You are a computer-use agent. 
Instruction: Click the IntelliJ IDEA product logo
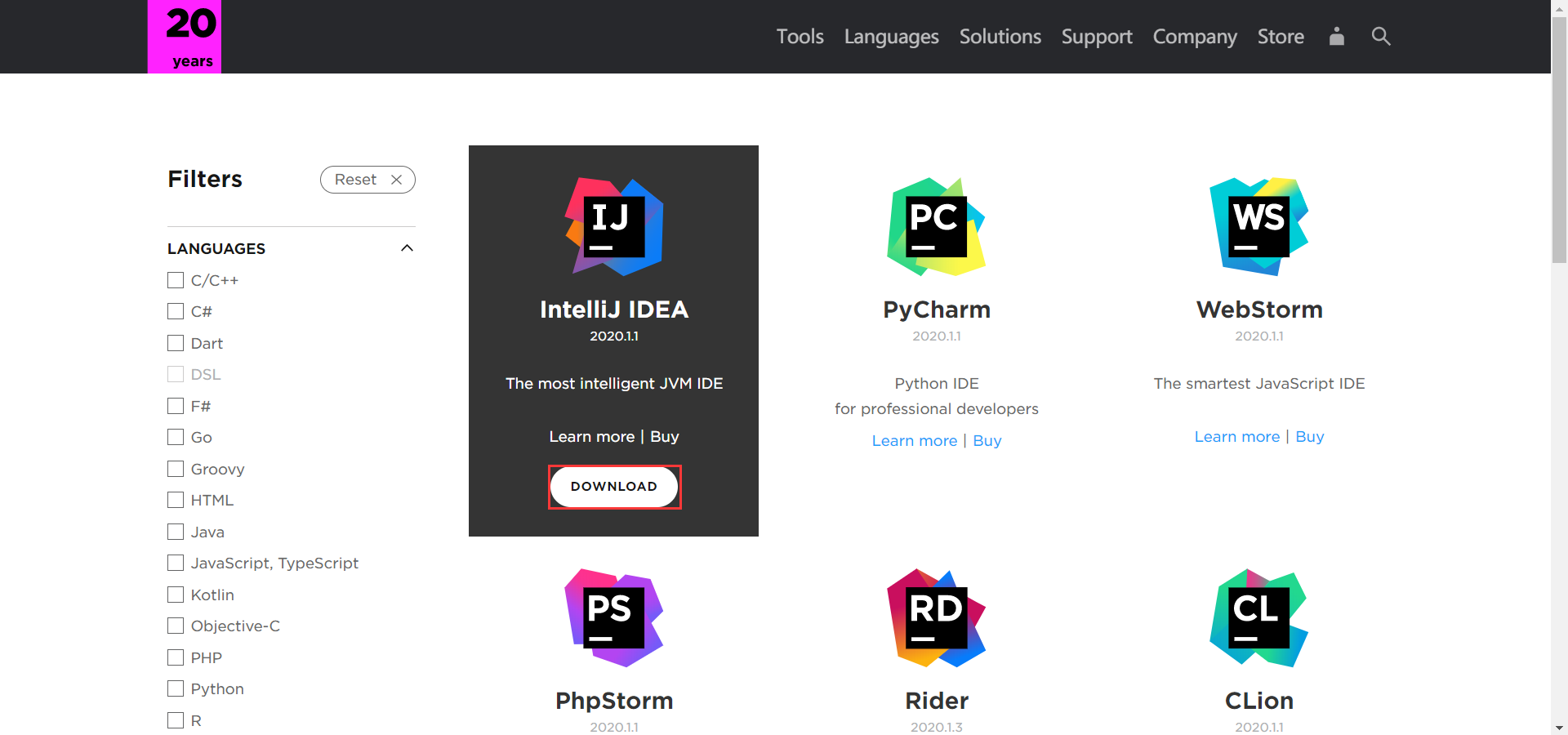tap(614, 227)
